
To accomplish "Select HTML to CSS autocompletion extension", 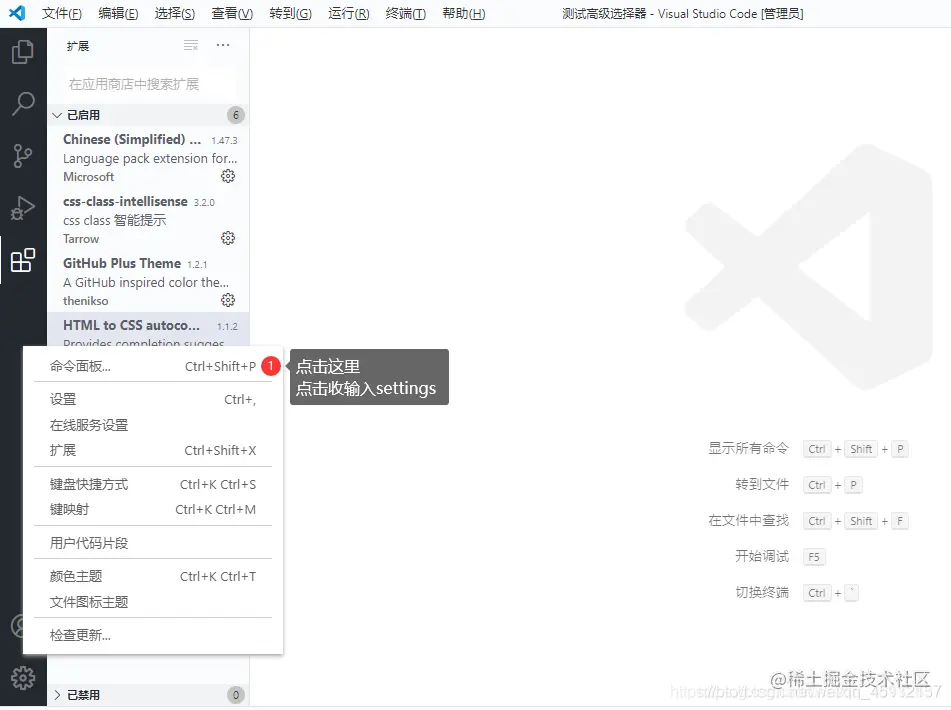I will [x=148, y=329].
